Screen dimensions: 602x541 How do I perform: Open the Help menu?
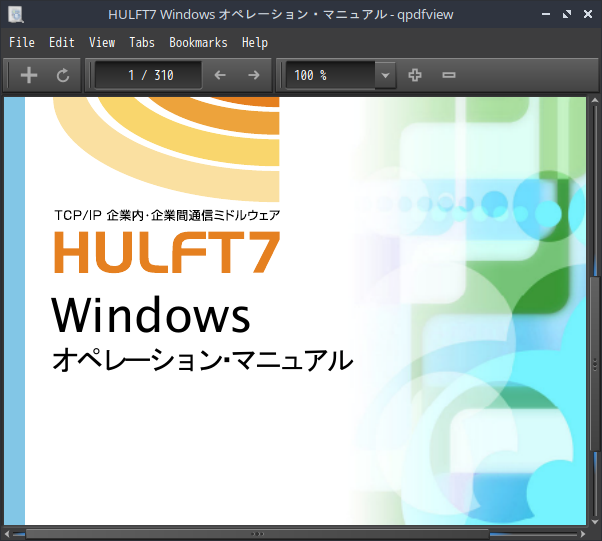click(x=255, y=42)
